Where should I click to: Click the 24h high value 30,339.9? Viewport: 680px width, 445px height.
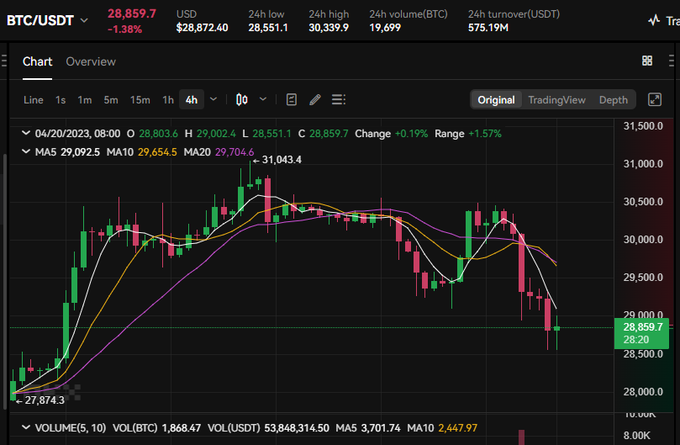(329, 28)
